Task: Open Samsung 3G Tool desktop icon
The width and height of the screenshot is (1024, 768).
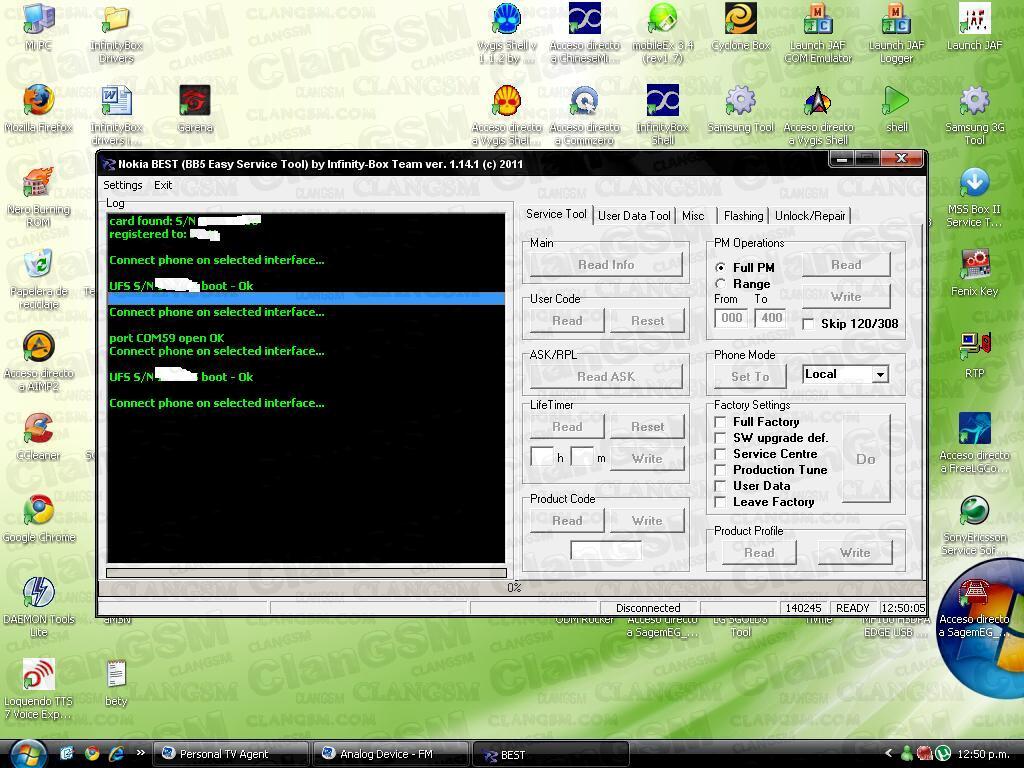Action: pyautogui.click(x=974, y=114)
